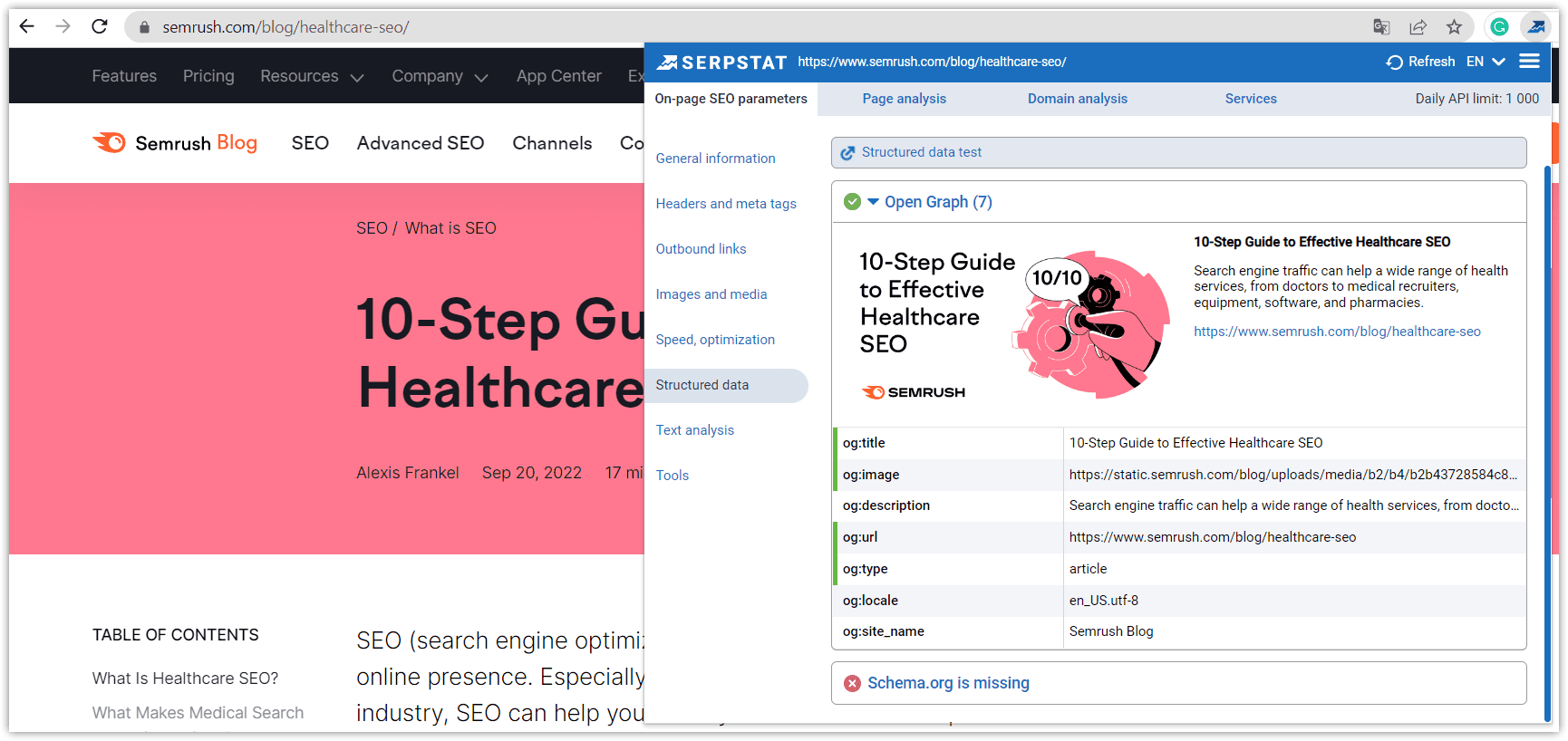Click the Blog link next to Semrush

[x=237, y=142]
